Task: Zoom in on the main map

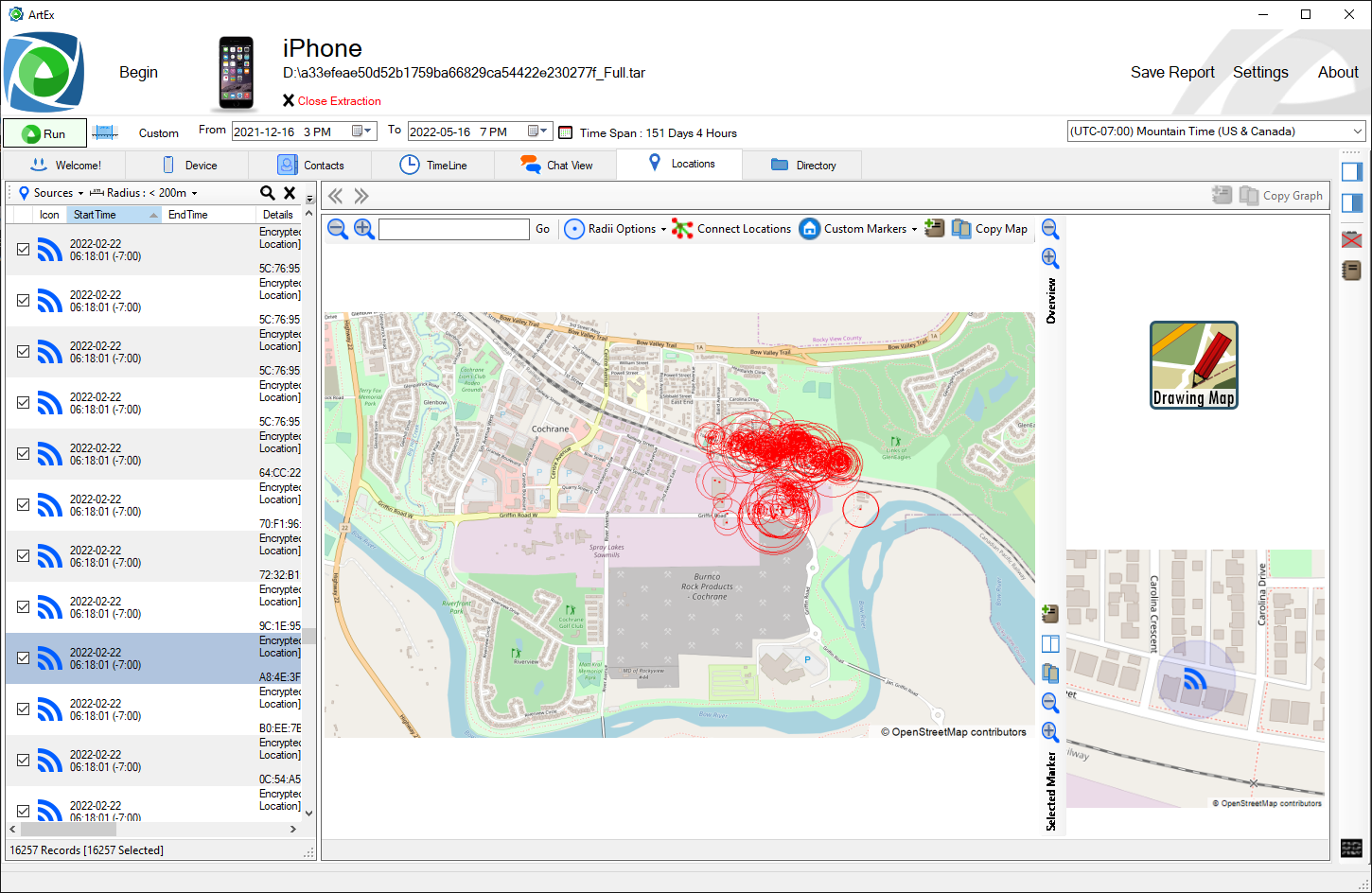Action: (364, 228)
